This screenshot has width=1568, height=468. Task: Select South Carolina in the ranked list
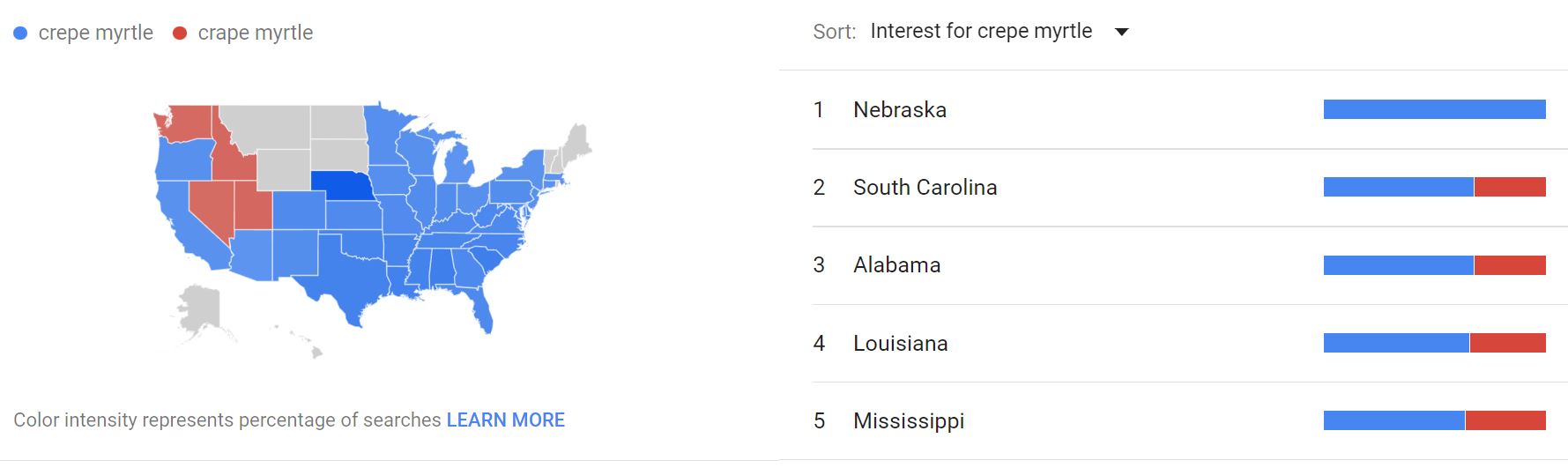tap(925, 188)
